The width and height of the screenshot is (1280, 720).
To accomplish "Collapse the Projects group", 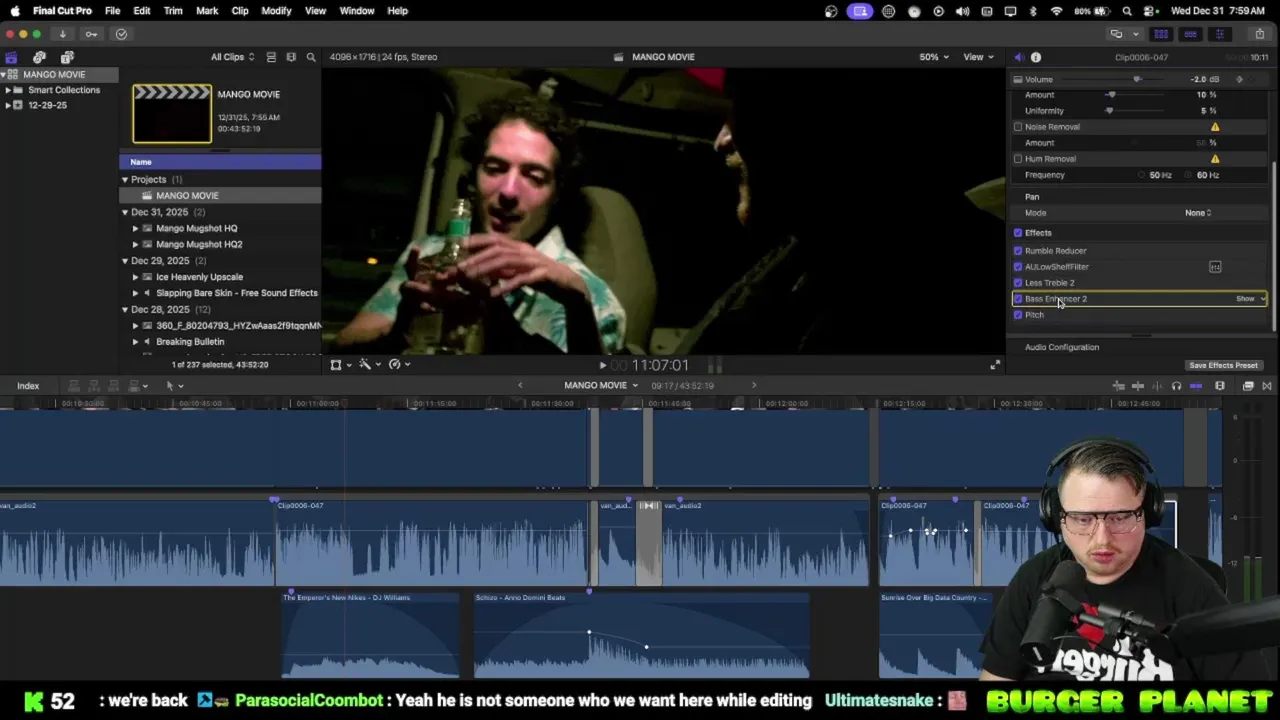I will (125, 180).
